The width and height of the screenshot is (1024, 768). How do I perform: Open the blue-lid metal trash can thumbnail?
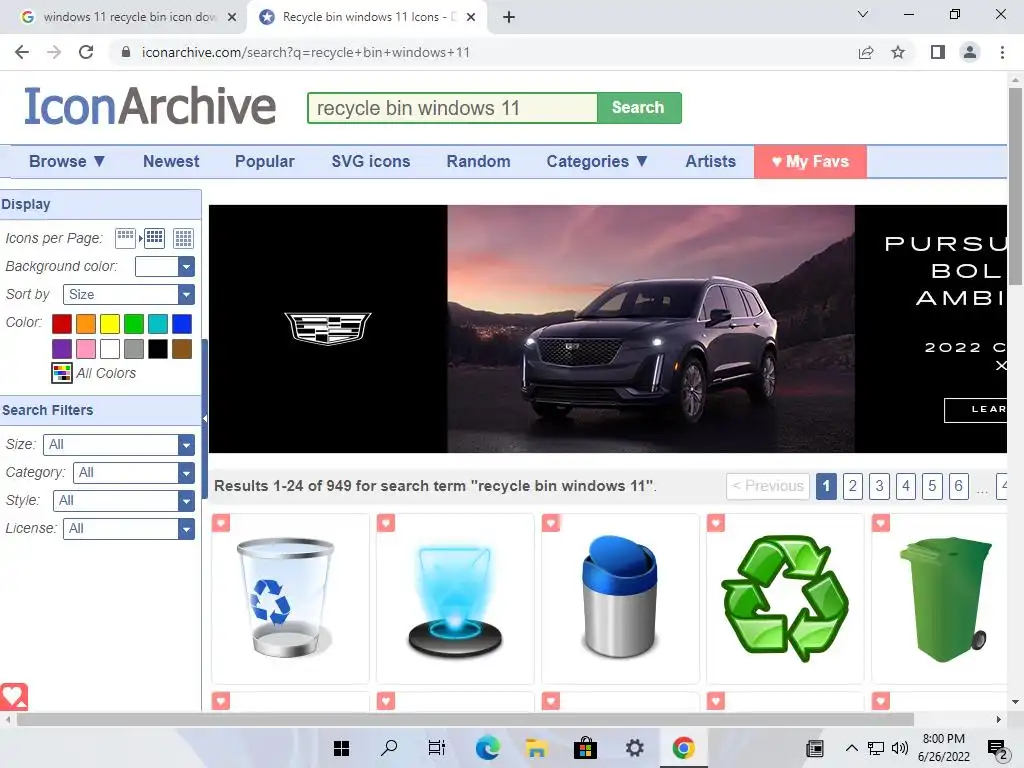click(619, 597)
